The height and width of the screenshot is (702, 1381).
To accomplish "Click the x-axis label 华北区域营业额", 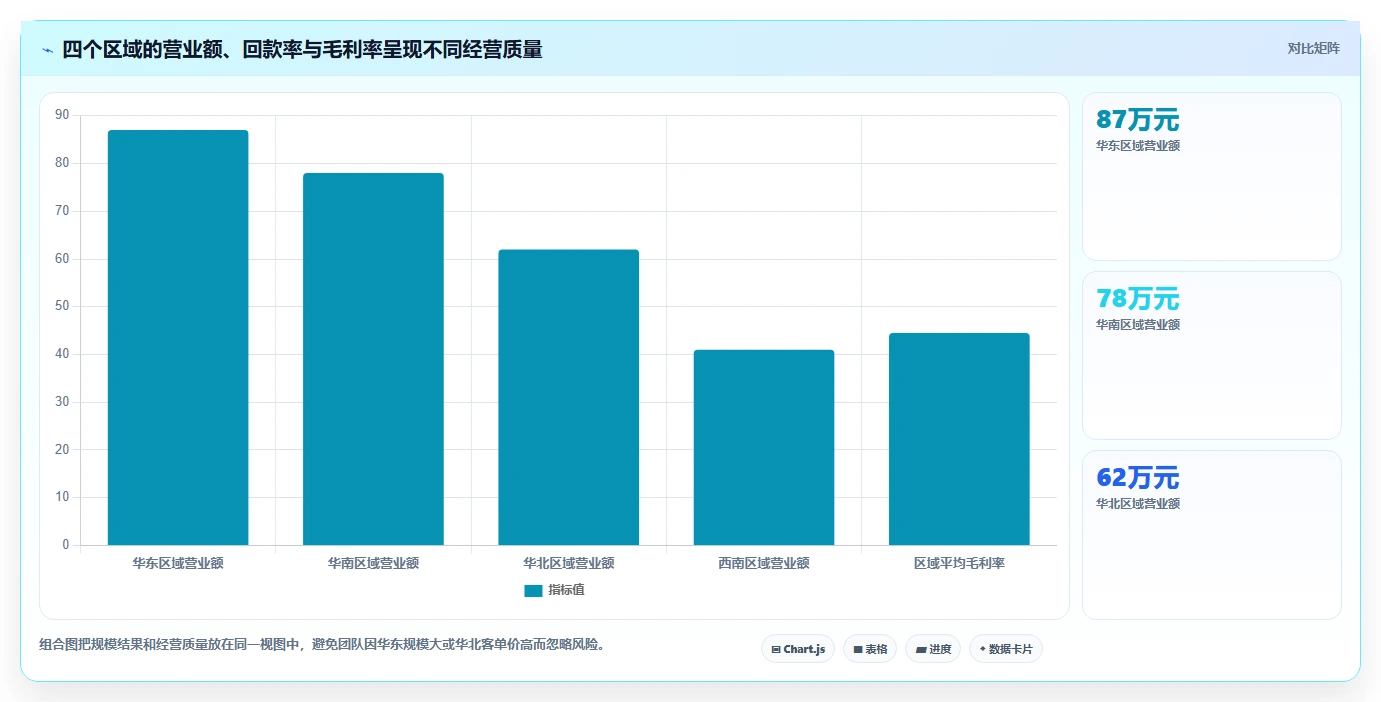I will click(568, 563).
